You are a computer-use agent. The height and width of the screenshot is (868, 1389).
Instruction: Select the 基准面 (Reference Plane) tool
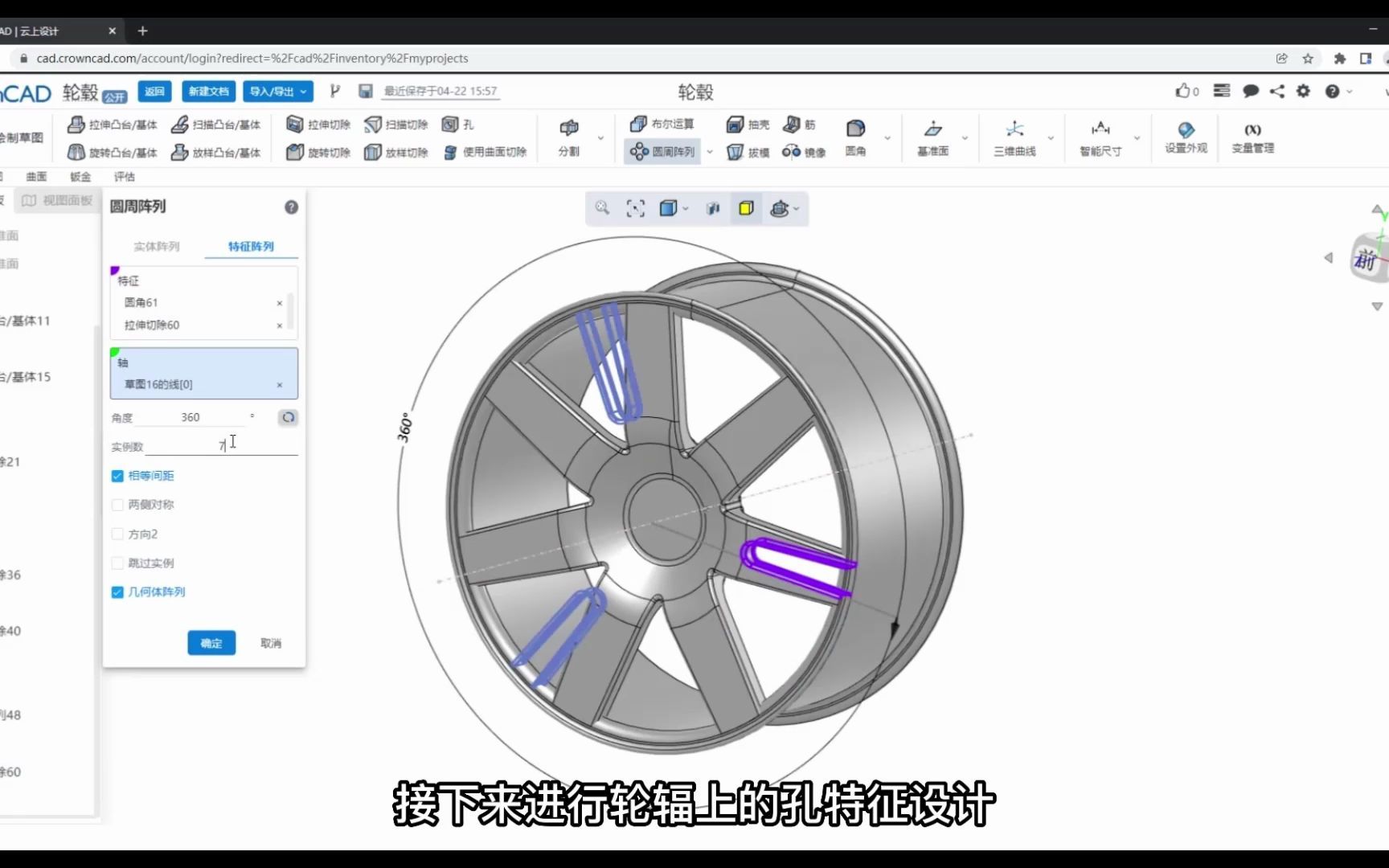[x=934, y=137]
